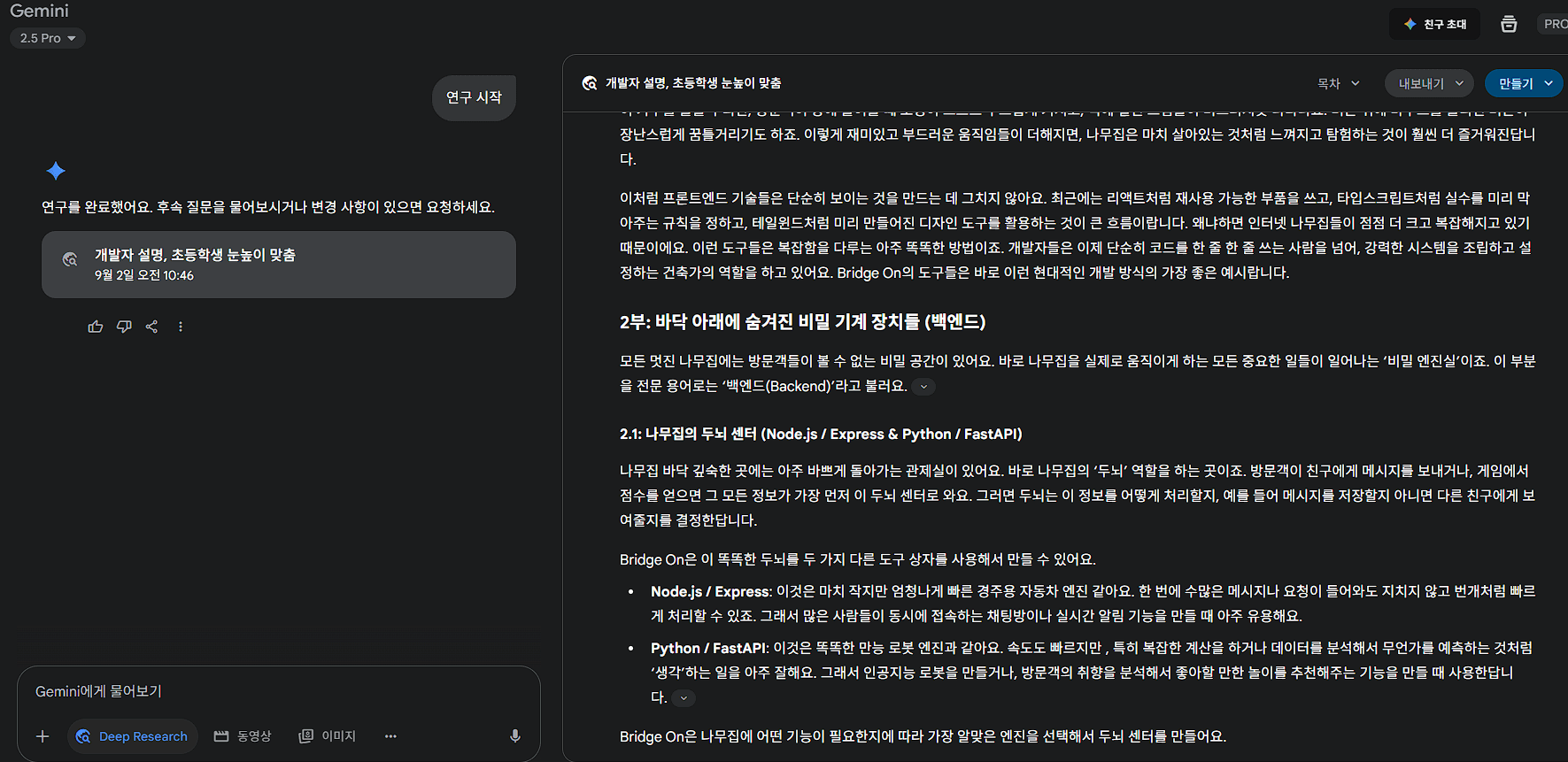Click the 2.1: 나무집의 두뇌 센터 subheading
This screenshot has height=762, width=1568.
821,434
